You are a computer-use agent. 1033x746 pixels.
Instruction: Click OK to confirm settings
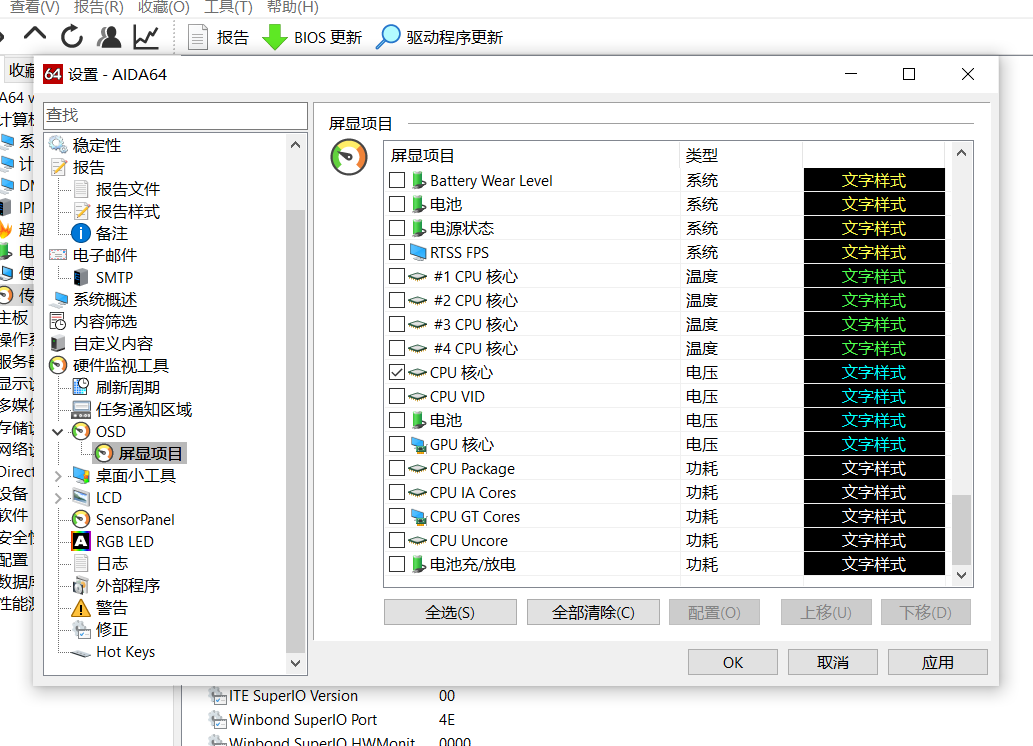733,662
